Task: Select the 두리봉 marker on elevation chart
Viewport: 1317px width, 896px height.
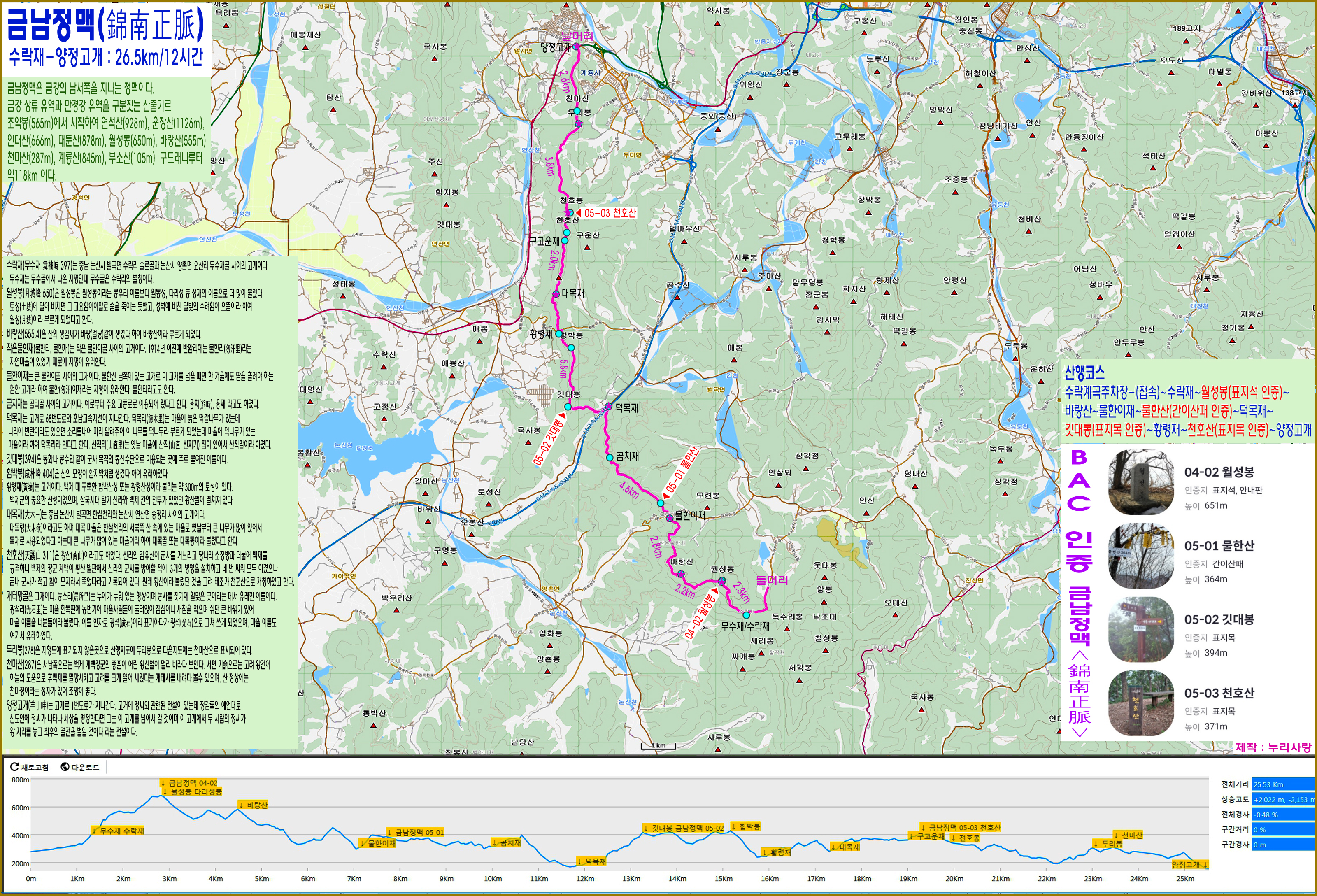Action: (1108, 844)
